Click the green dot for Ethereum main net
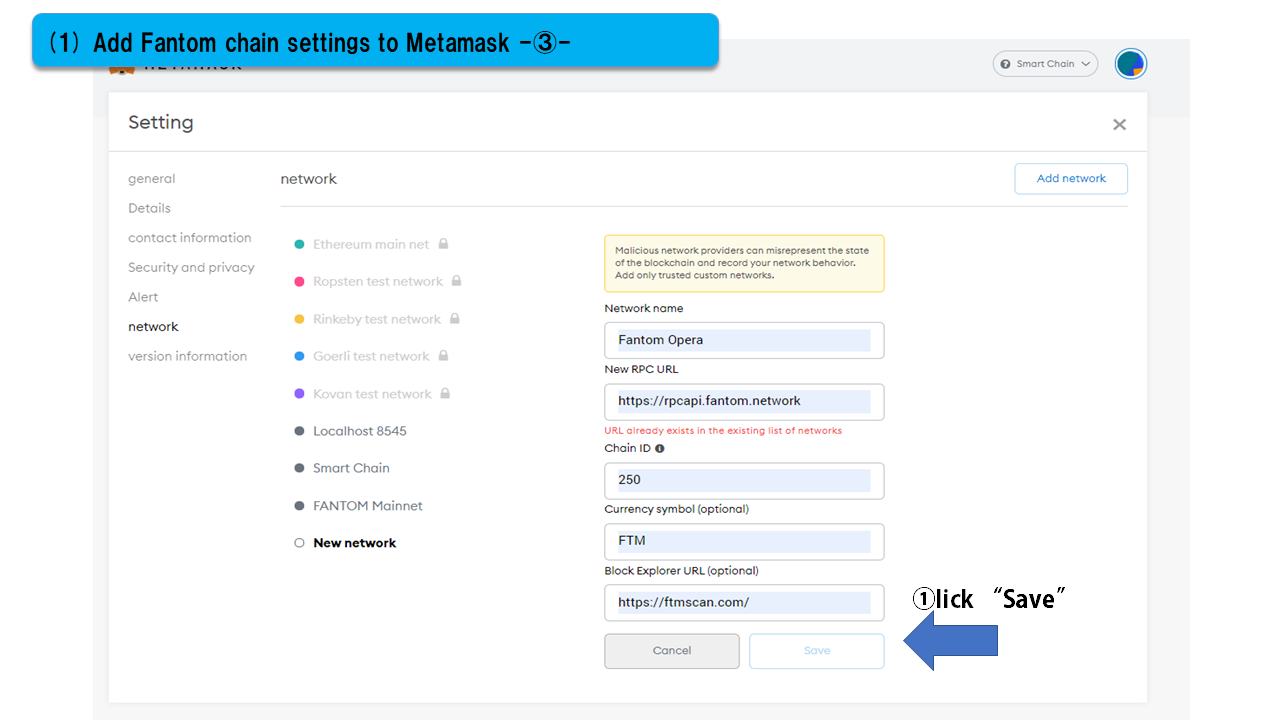 point(299,244)
